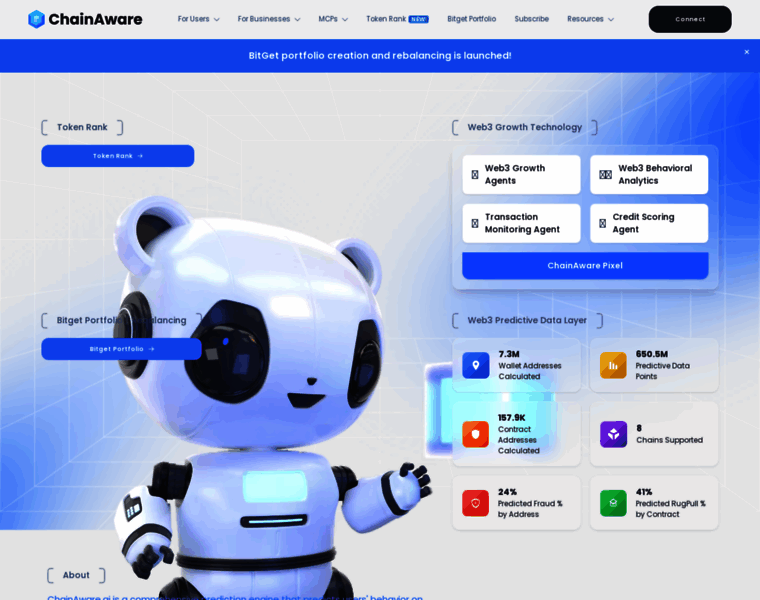Select the 8 Chains Supported card

pyautogui.click(x=654, y=434)
